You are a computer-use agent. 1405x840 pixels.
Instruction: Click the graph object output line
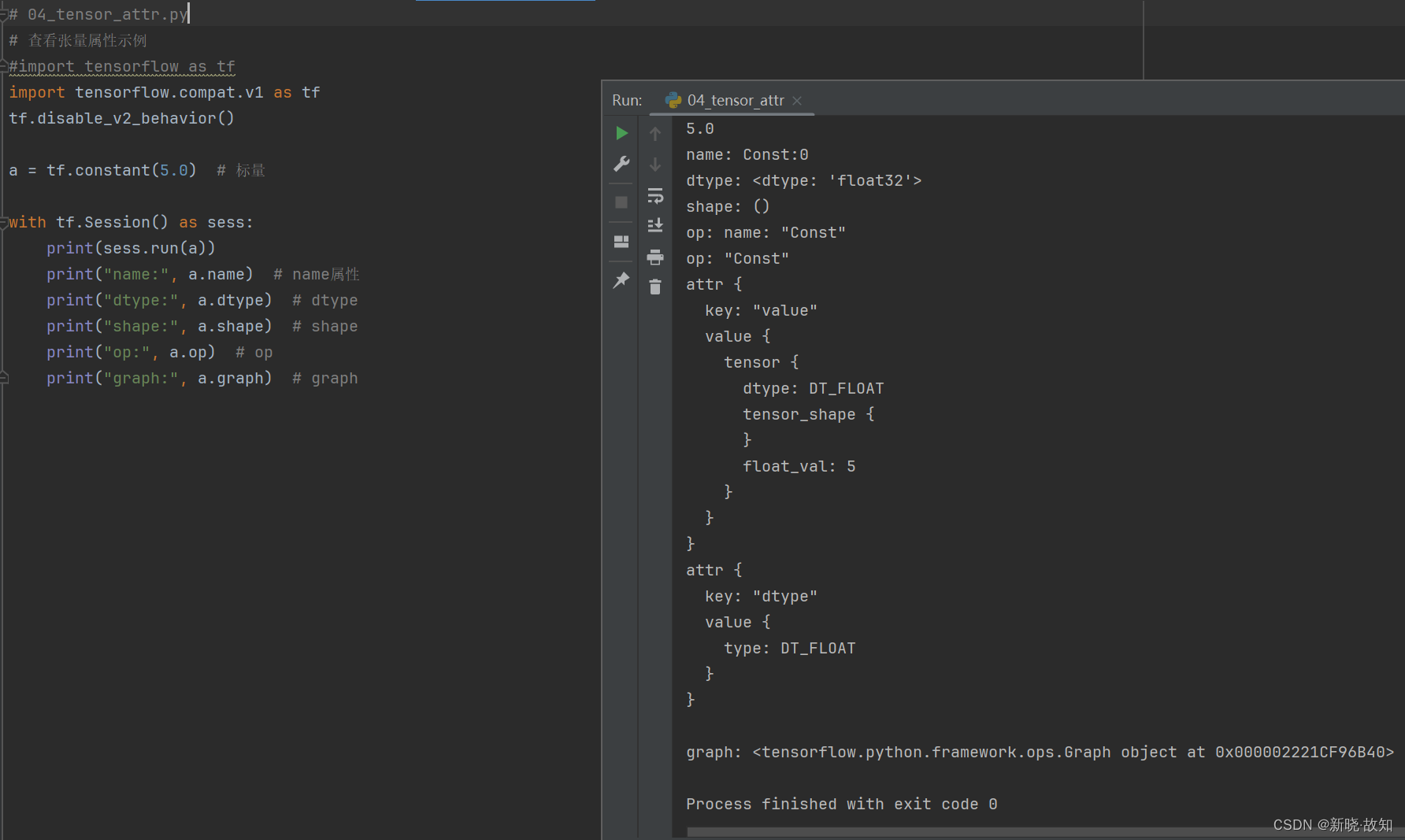[1040, 752]
